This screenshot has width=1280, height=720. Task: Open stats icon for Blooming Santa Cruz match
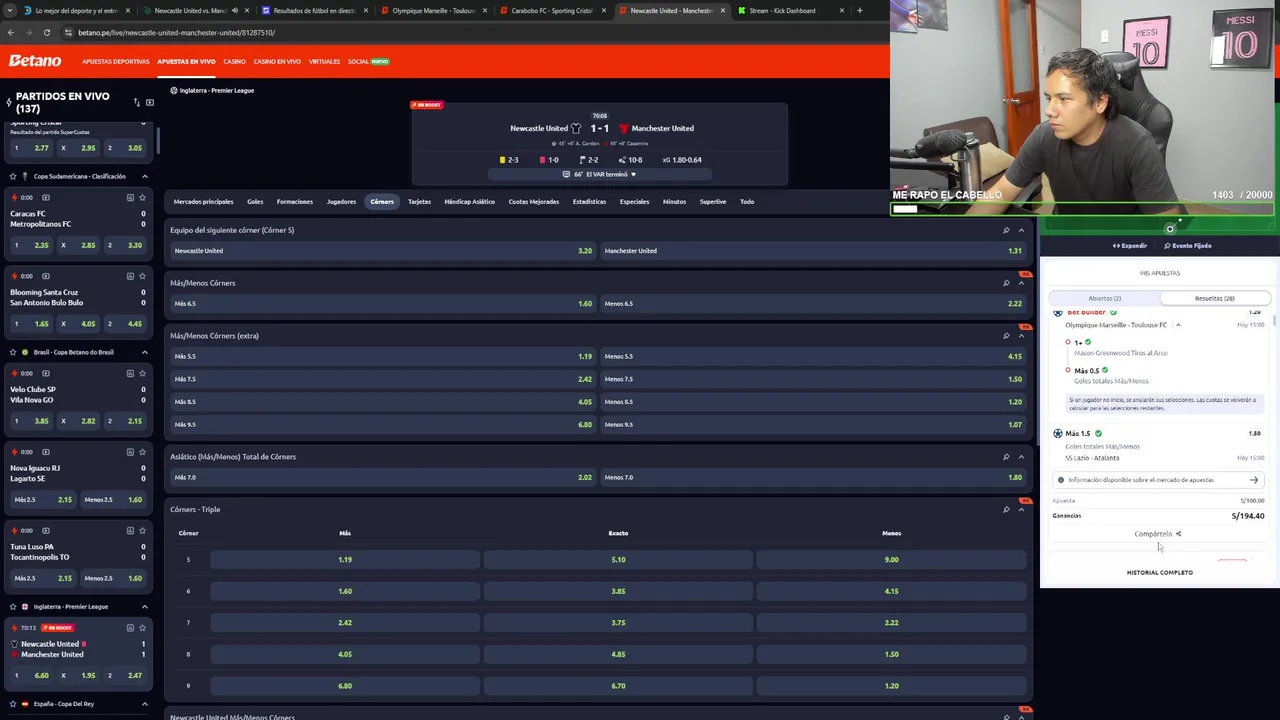[x=130, y=276]
